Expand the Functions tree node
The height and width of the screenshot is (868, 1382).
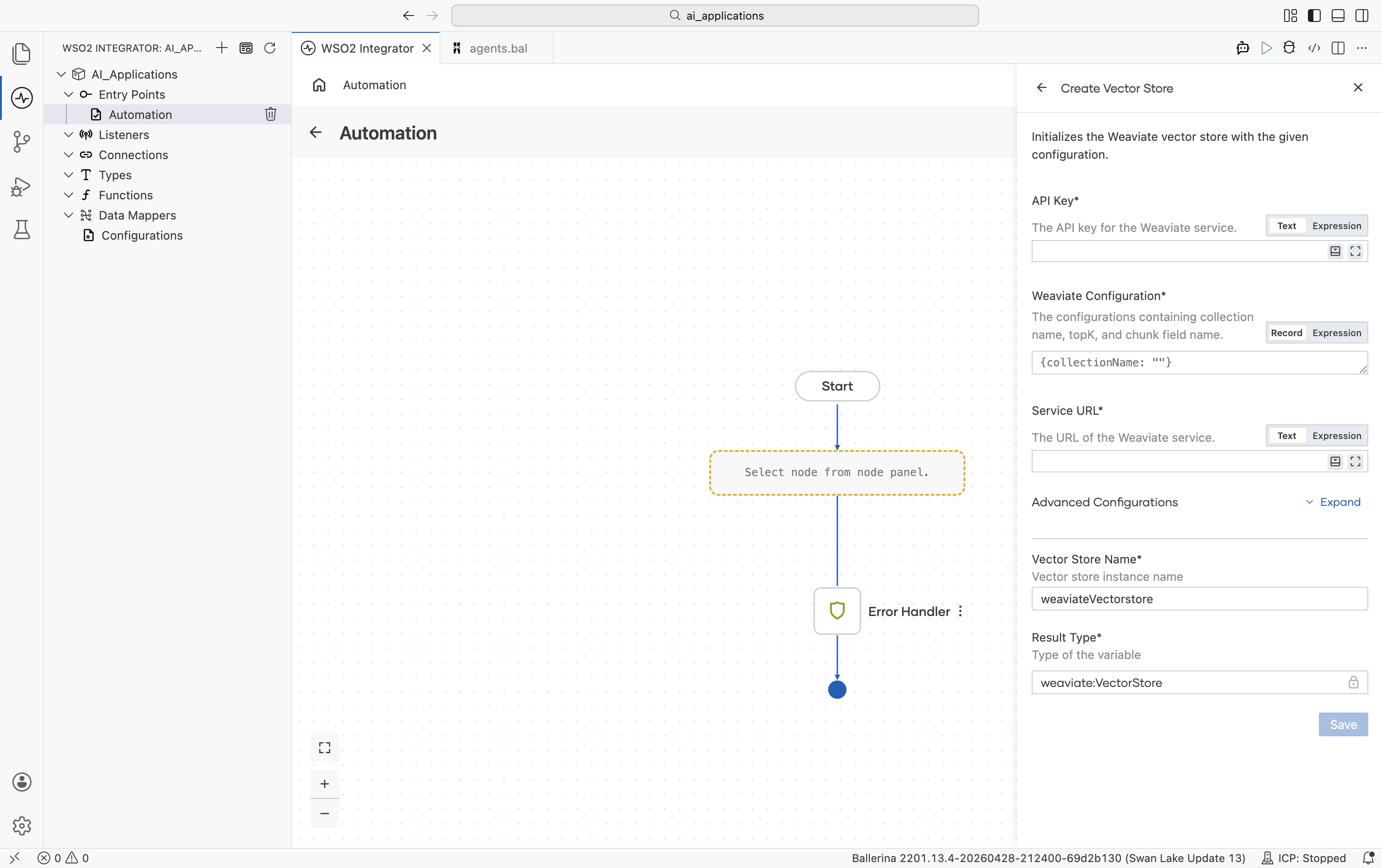tap(68, 195)
